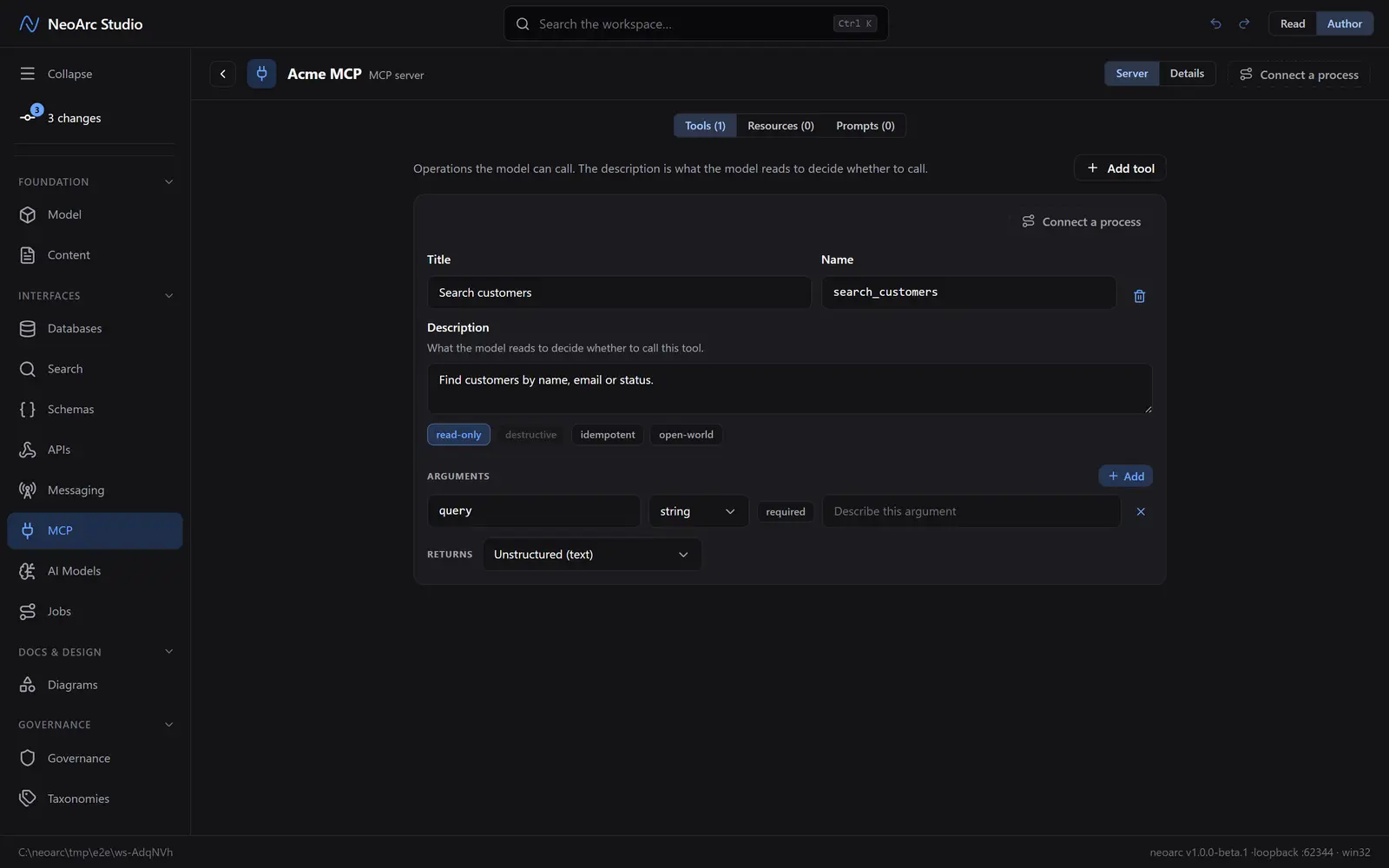Open the Databases section in sidebar
The image size is (1389, 868).
pyautogui.click(x=95, y=328)
